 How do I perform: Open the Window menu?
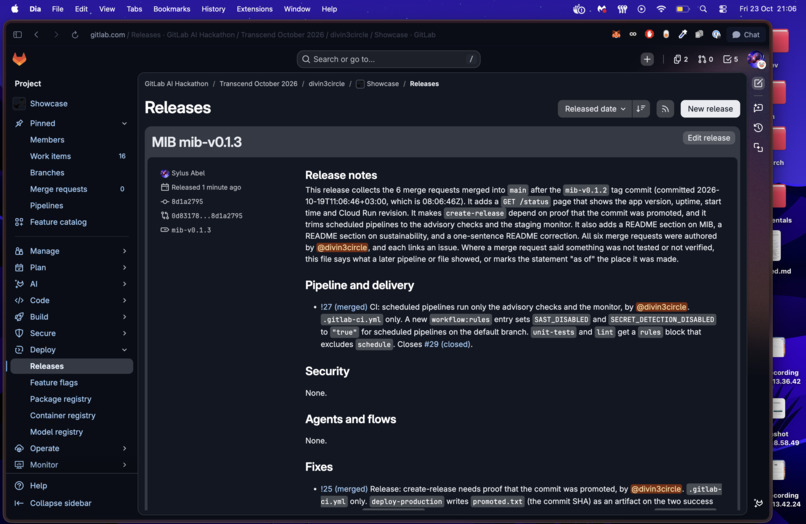(x=297, y=9)
